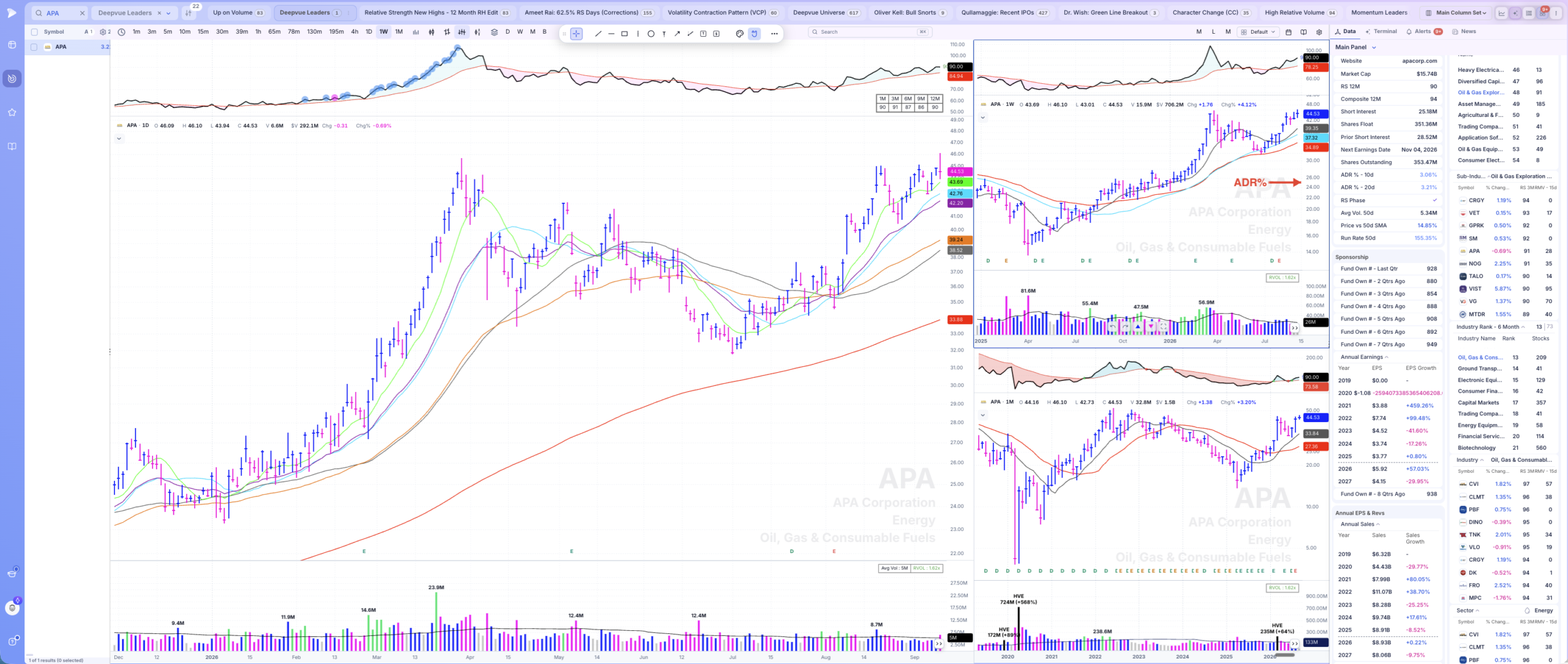1568x664 pixels.
Task: Toggle the D marker button in chart toolbar
Action: (x=507, y=32)
